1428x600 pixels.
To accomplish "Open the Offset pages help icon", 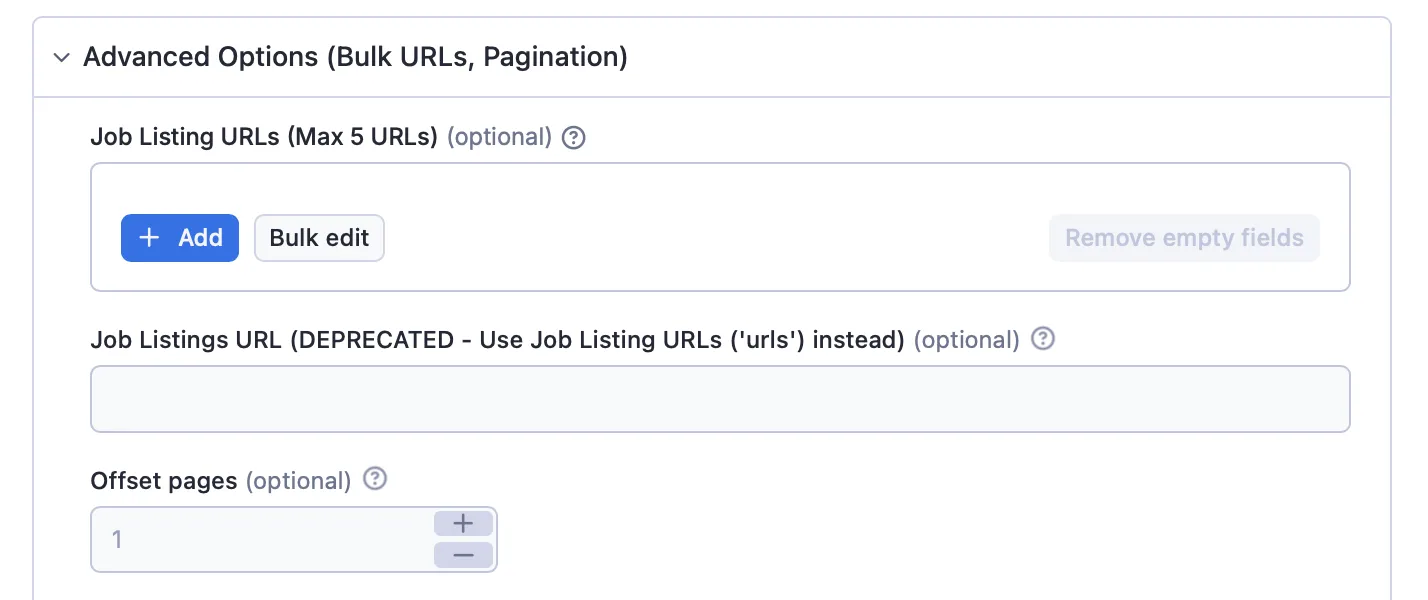I will (x=375, y=480).
